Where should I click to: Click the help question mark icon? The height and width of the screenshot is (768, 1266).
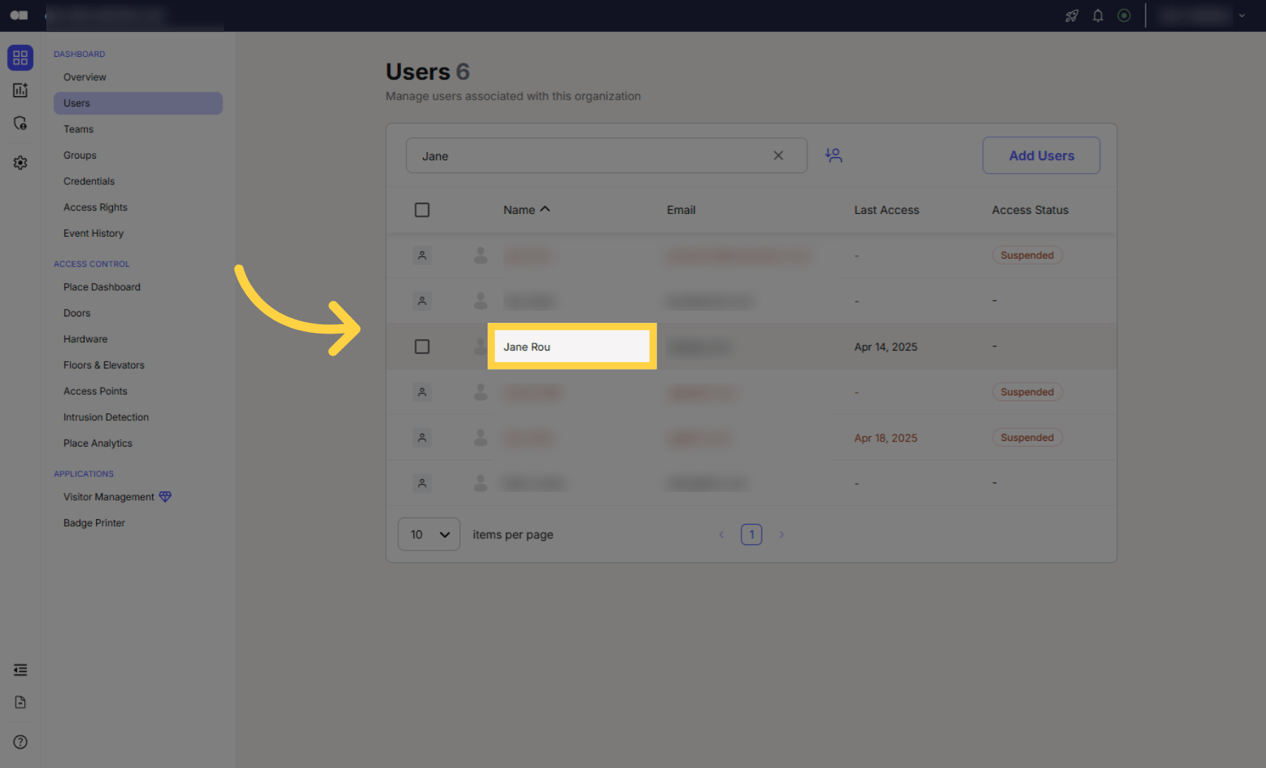(20, 742)
